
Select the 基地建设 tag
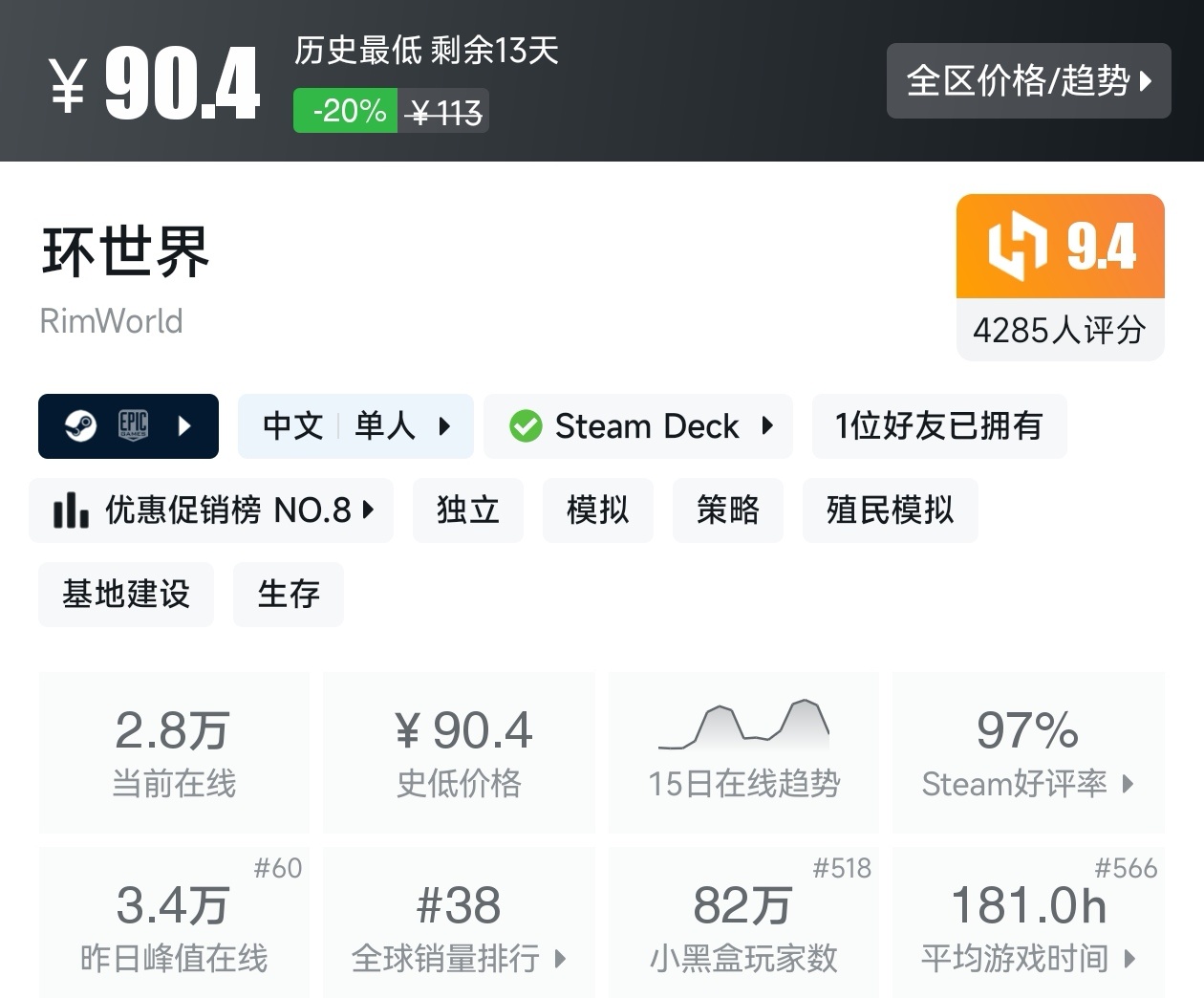tap(126, 595)
